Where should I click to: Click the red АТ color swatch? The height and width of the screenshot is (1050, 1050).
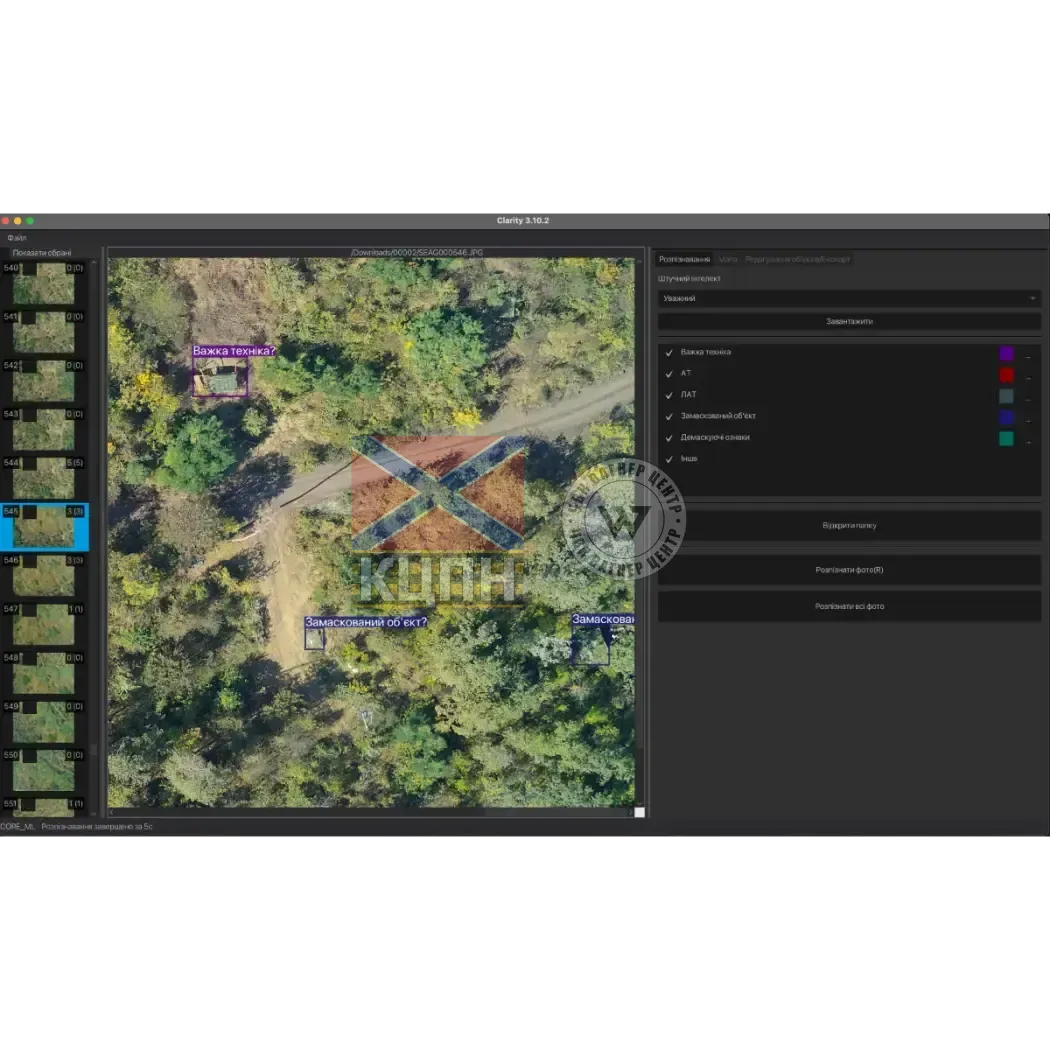(x=1006, y=375)
